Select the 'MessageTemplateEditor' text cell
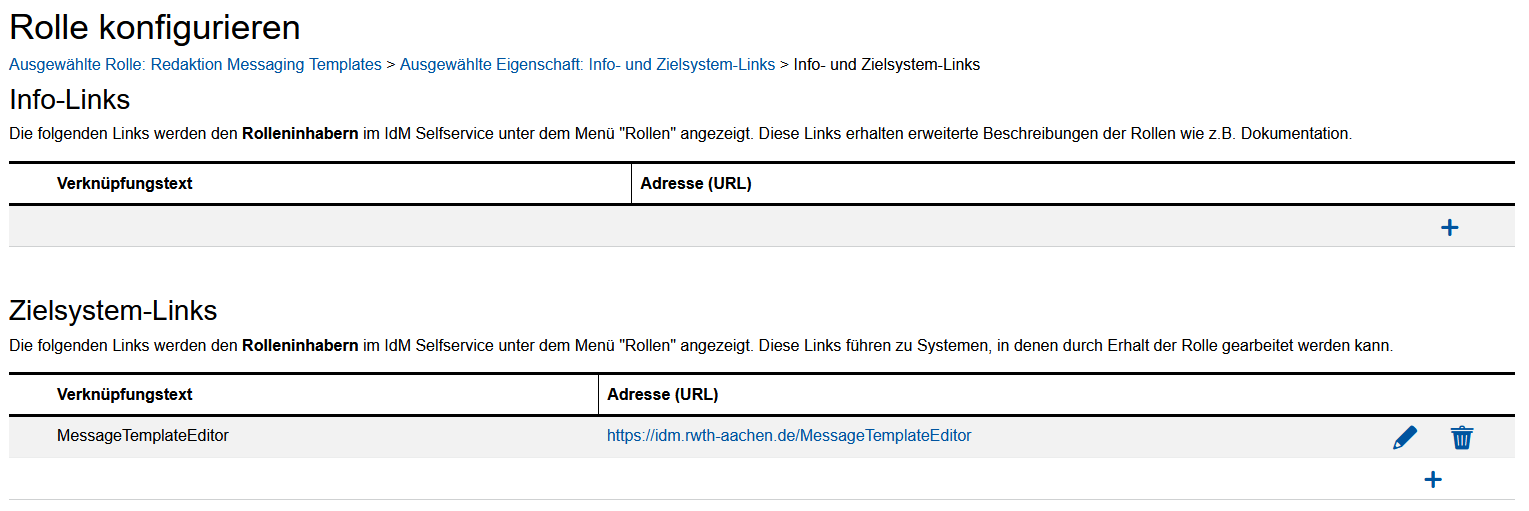Image resolution: width=1529 pixels, height=511 pixels. point(143,436)
